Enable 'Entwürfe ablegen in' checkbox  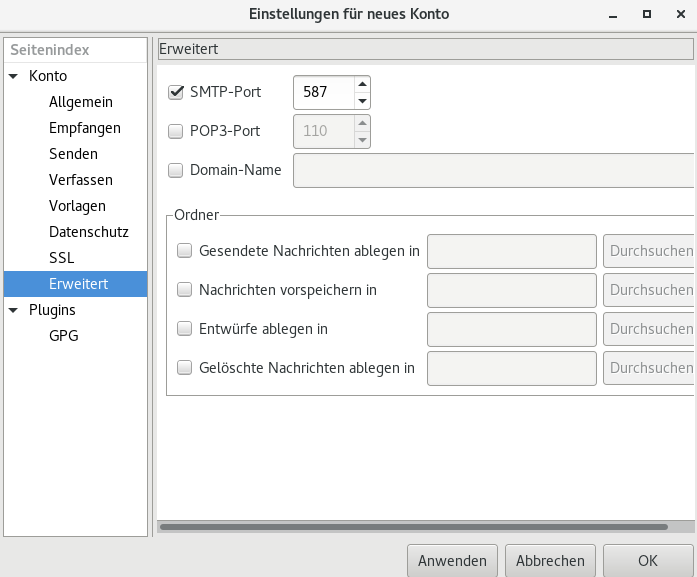click(184, 328)
